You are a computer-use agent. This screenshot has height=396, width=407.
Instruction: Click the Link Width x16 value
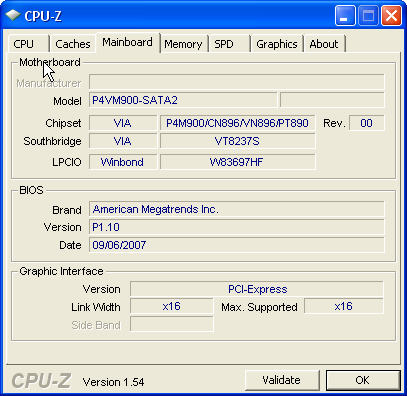coord(171,306)
